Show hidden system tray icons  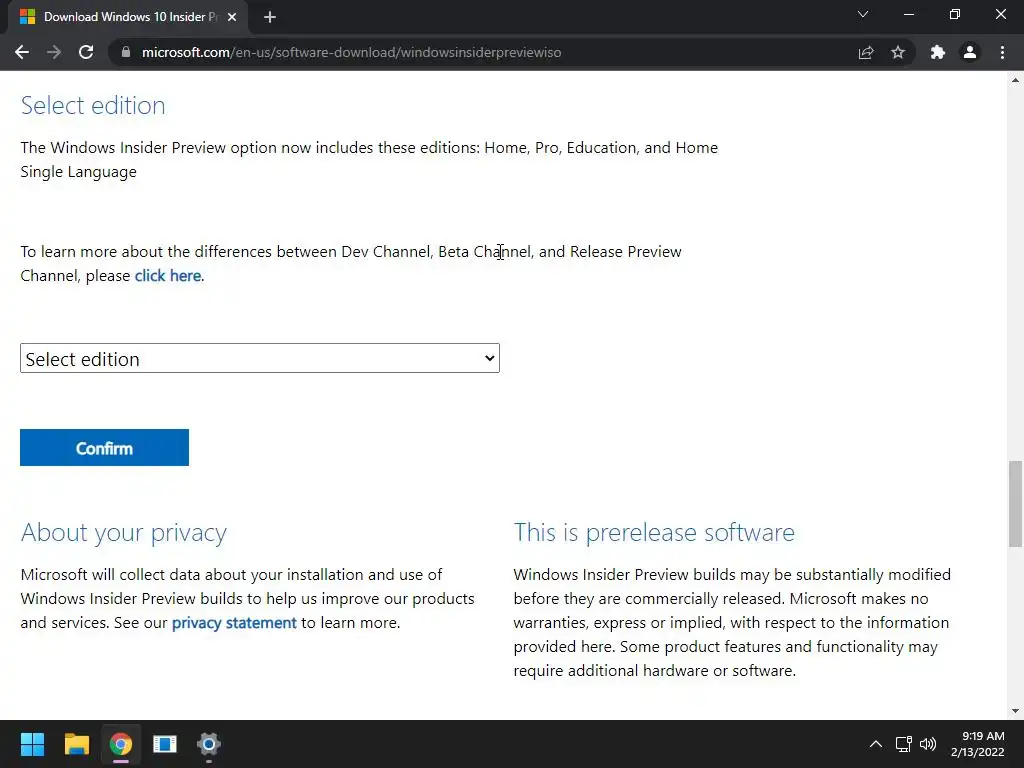(876, 744)
